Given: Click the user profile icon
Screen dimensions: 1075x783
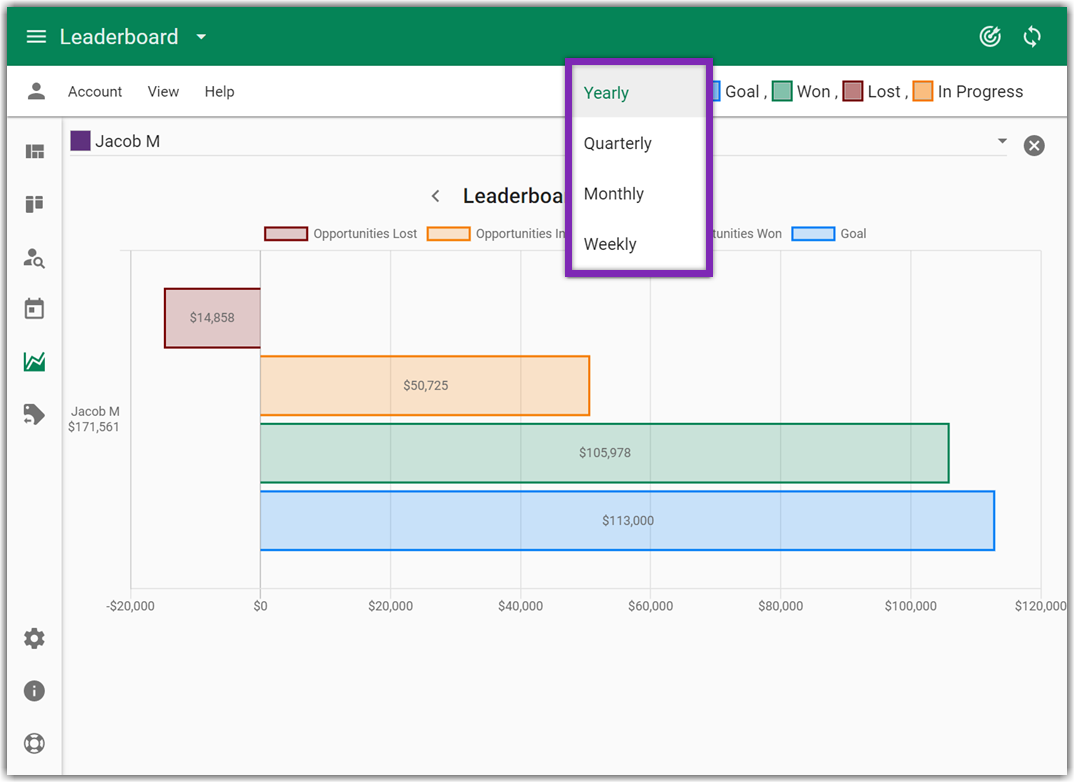Looking at the screenshot, I should pyautogui.click(x=36, y=91).
